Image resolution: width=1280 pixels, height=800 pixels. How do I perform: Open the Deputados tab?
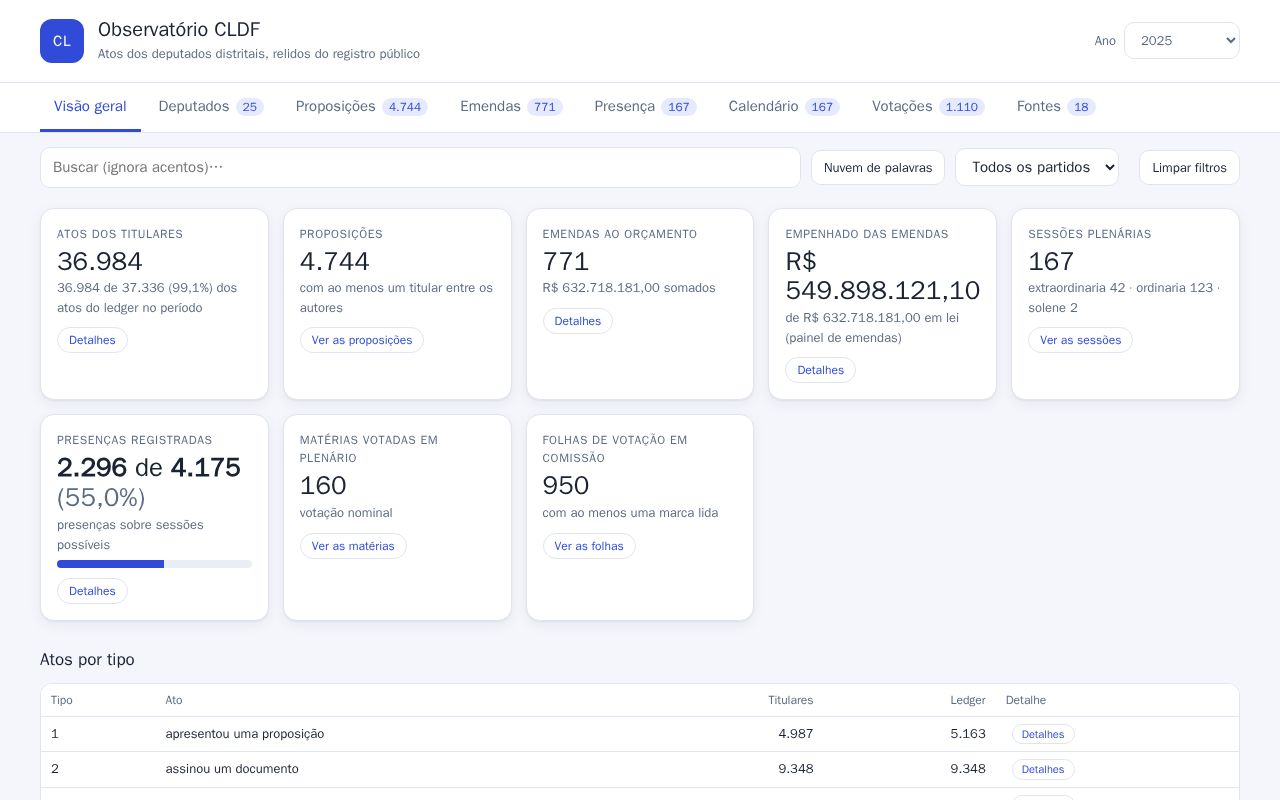tap(211, 107)
